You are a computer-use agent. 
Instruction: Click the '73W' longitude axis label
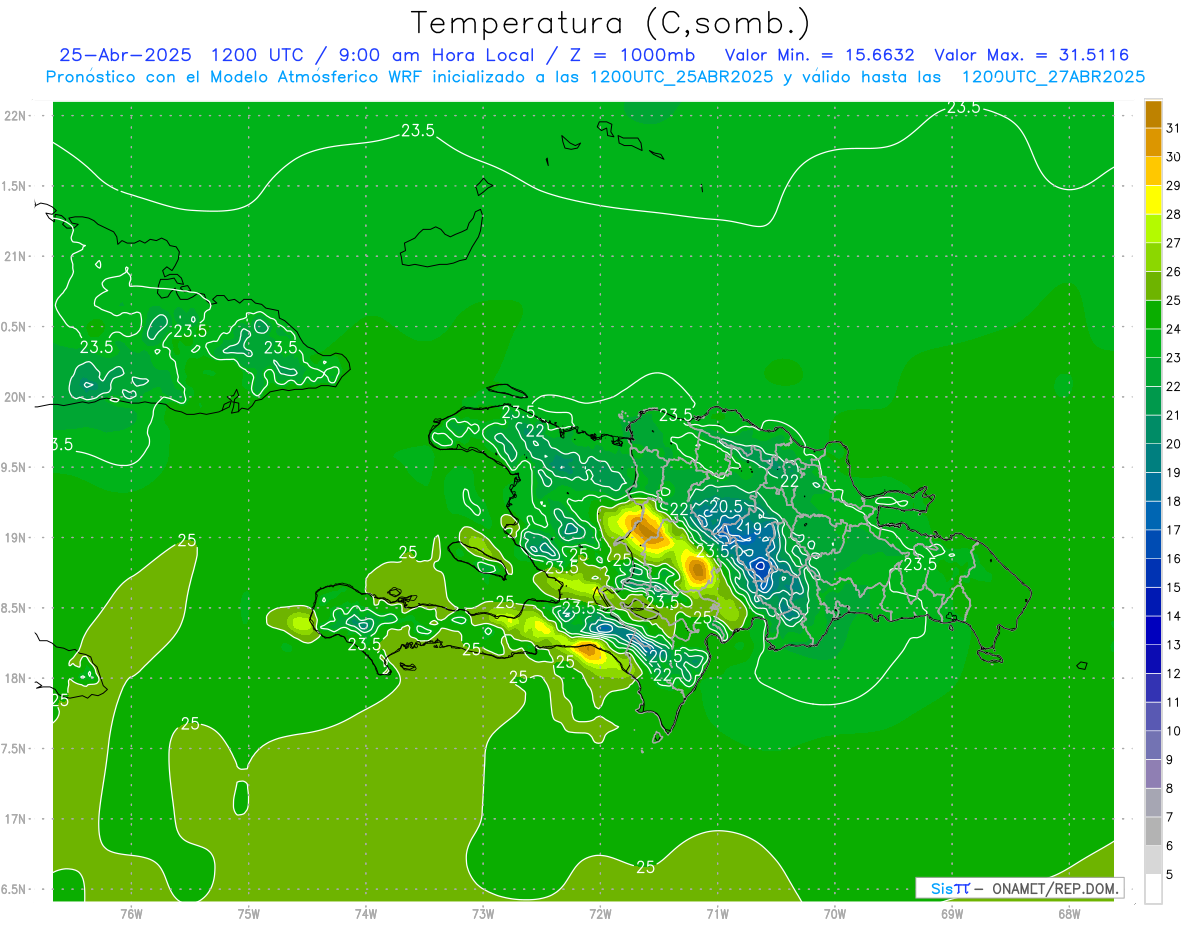[483, 913]
